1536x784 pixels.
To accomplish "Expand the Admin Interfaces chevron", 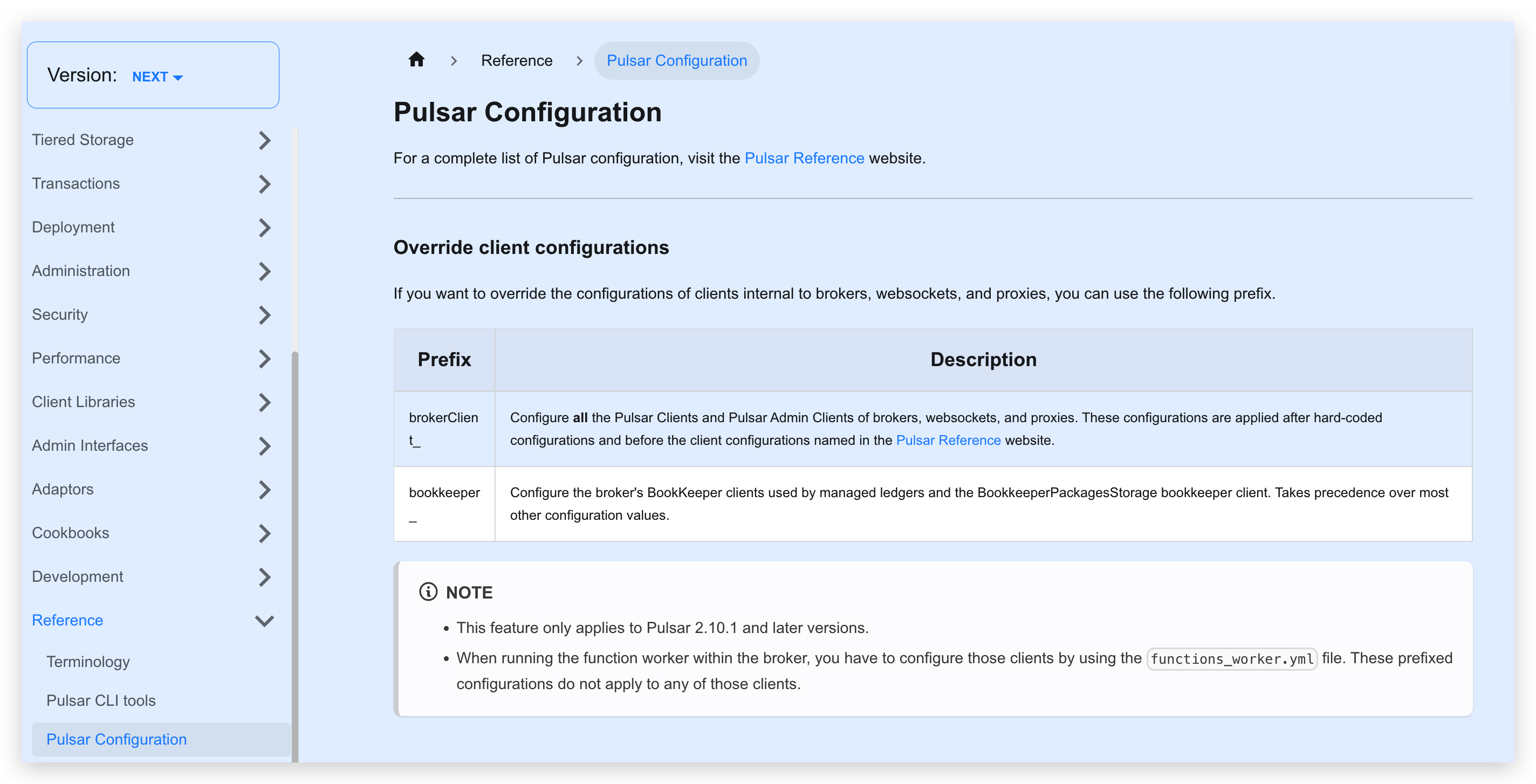I will [265, 446].
